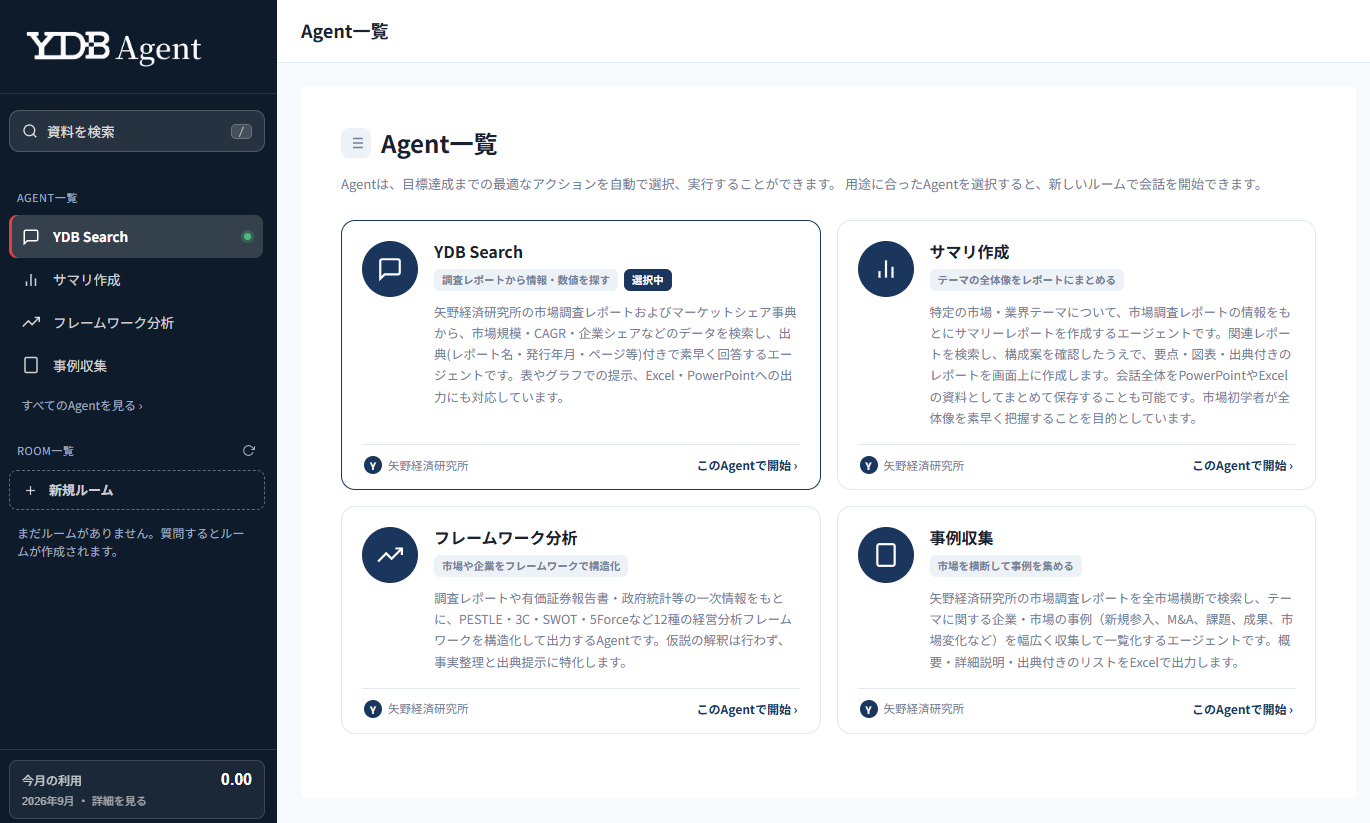Viewport: 1370px width, 823px height.
Task: Click the YDB Agent logo
Action: coord(114,47)
